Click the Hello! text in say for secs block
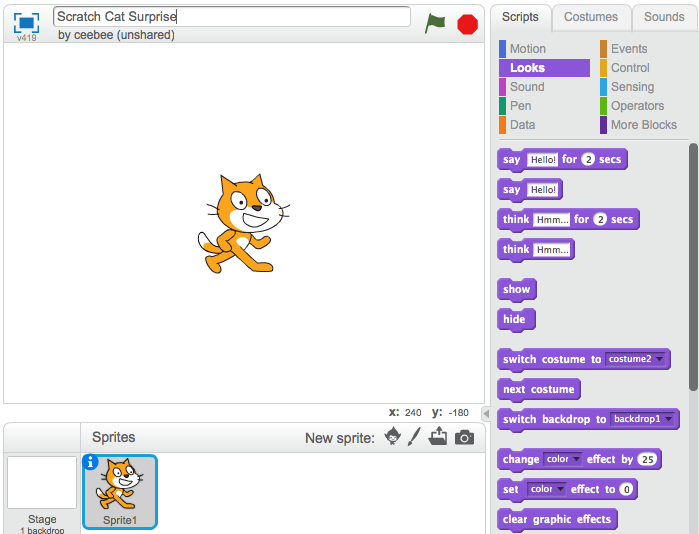 (x=543, y=160)
